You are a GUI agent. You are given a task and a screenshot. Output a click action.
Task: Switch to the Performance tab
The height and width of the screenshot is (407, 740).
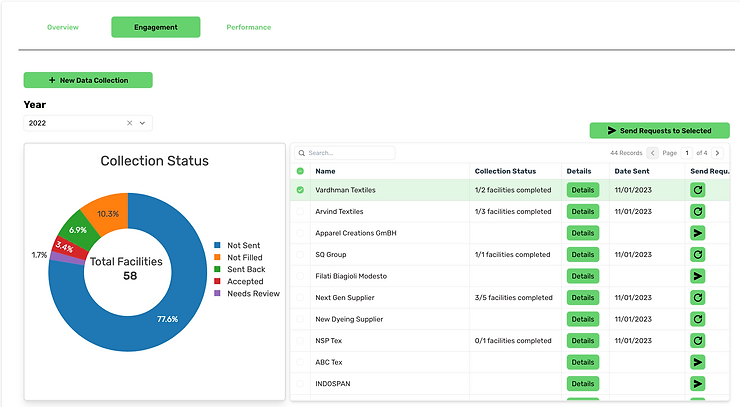click(249, 27)
